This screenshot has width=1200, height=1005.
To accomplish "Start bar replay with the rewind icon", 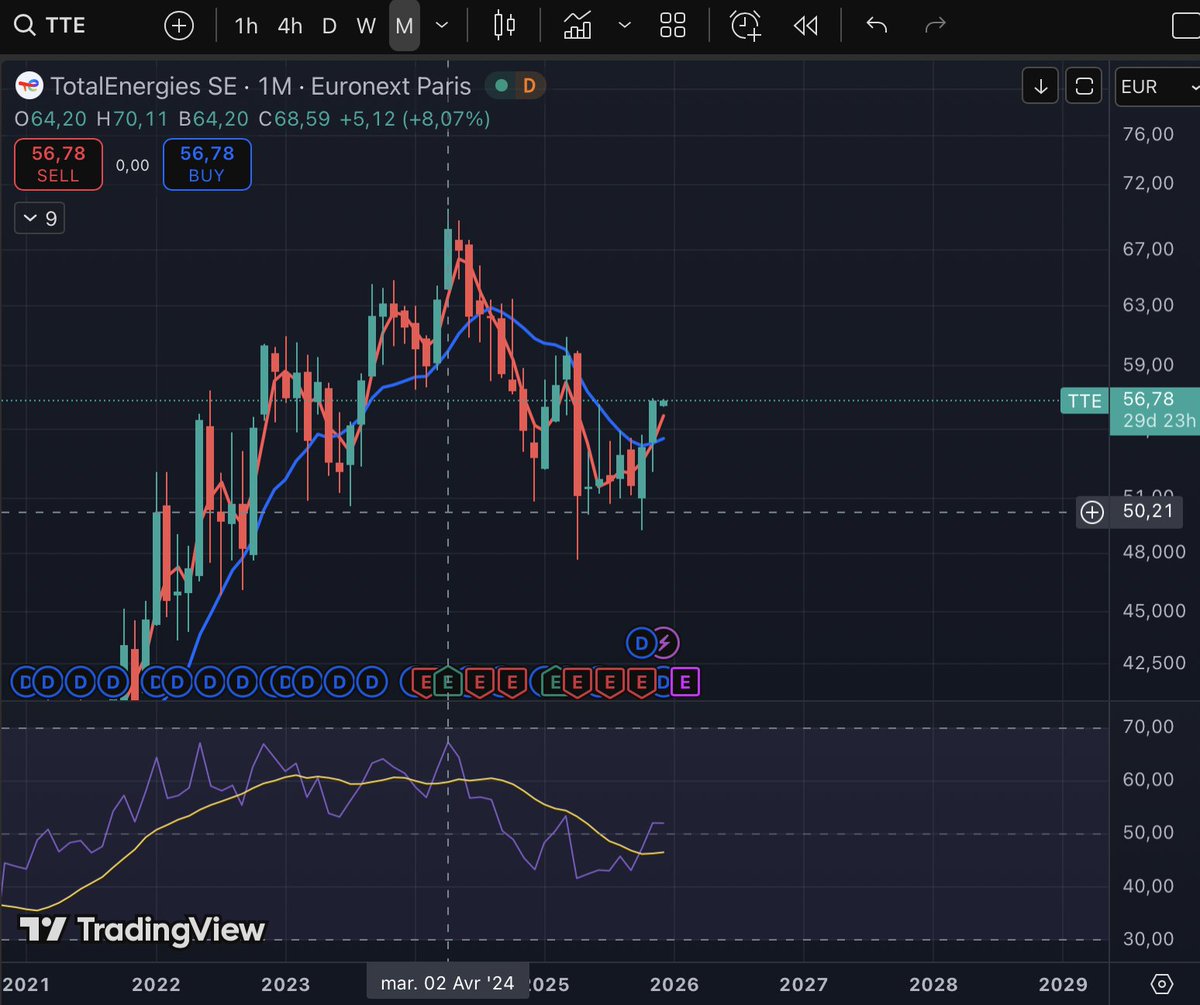I will [806, 26].
